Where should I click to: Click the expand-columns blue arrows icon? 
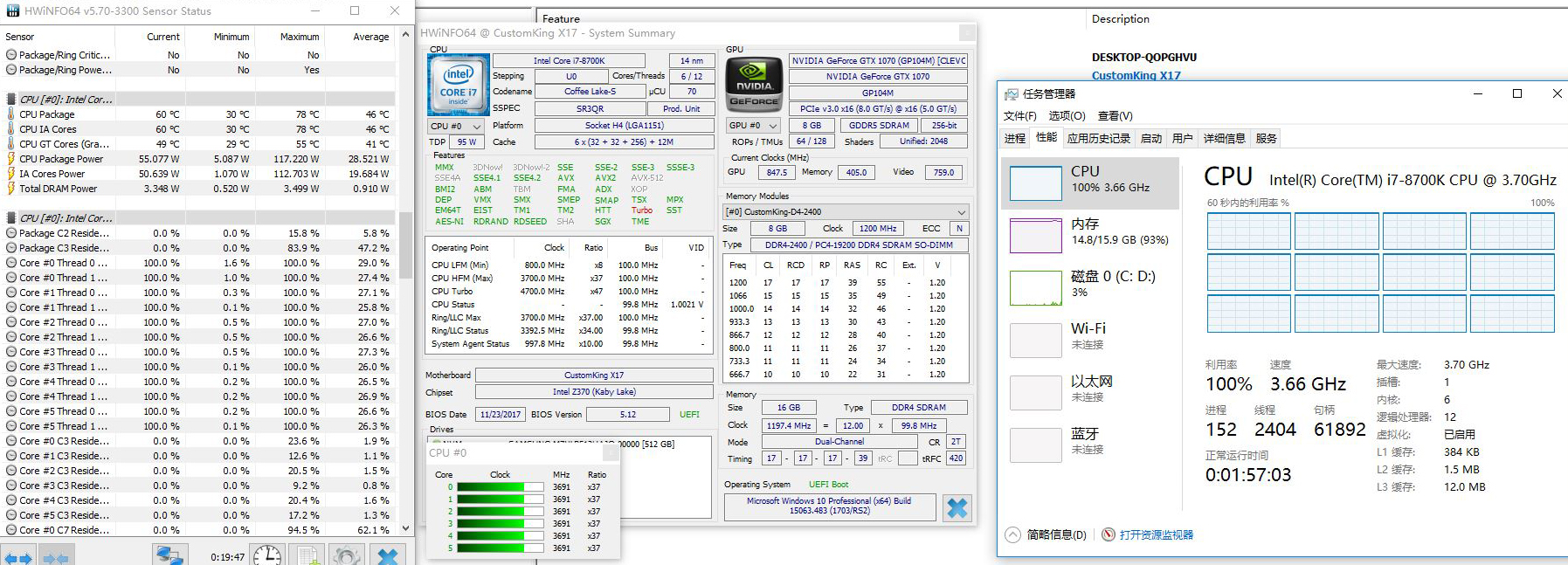pos(17,557)
